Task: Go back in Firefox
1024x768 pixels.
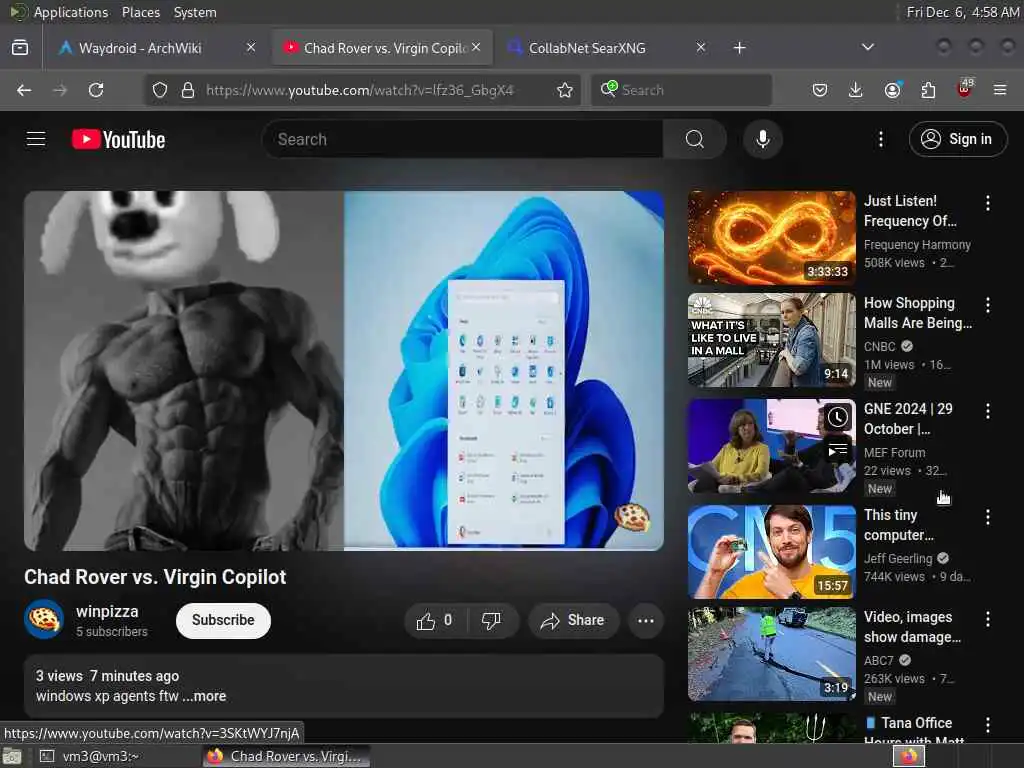Action: point(24,90)
